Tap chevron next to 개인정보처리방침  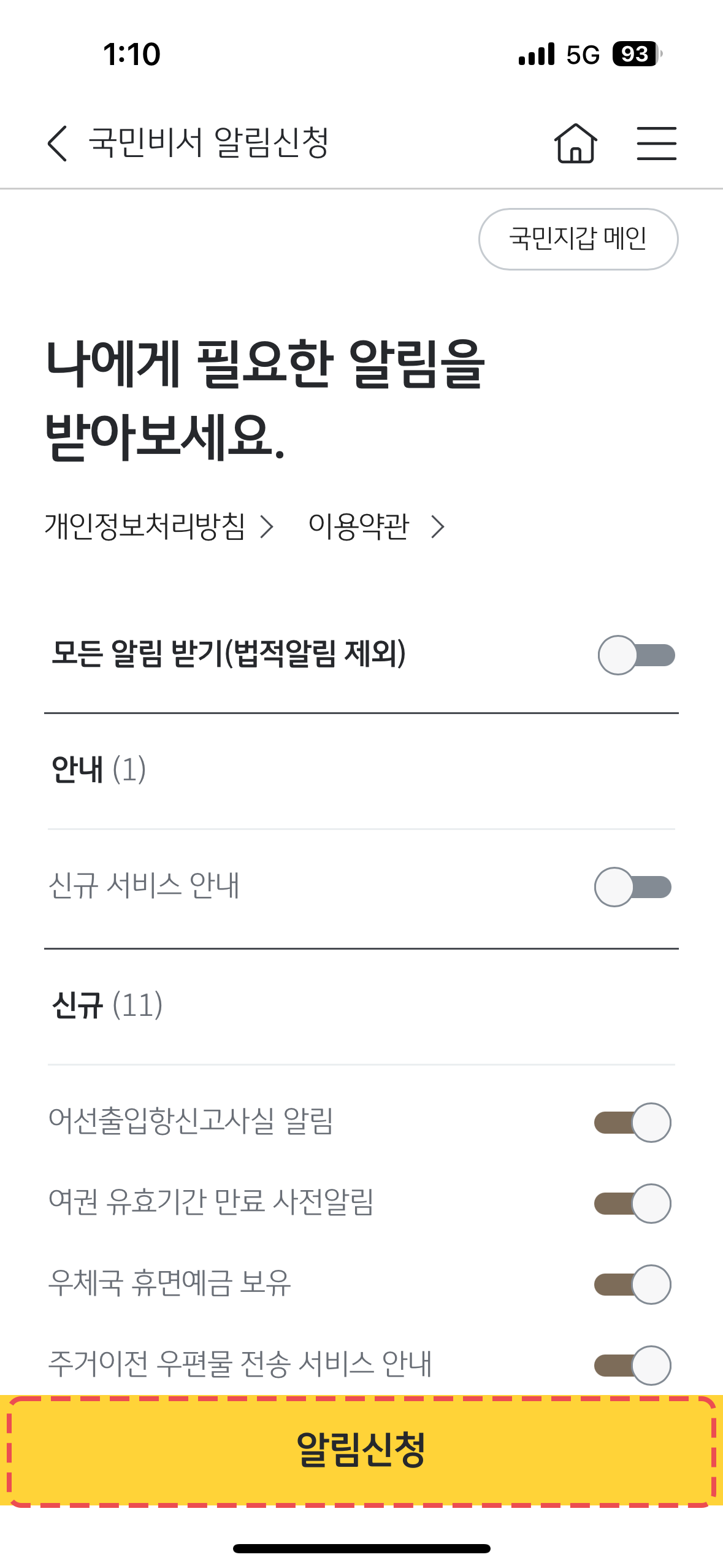266,527
